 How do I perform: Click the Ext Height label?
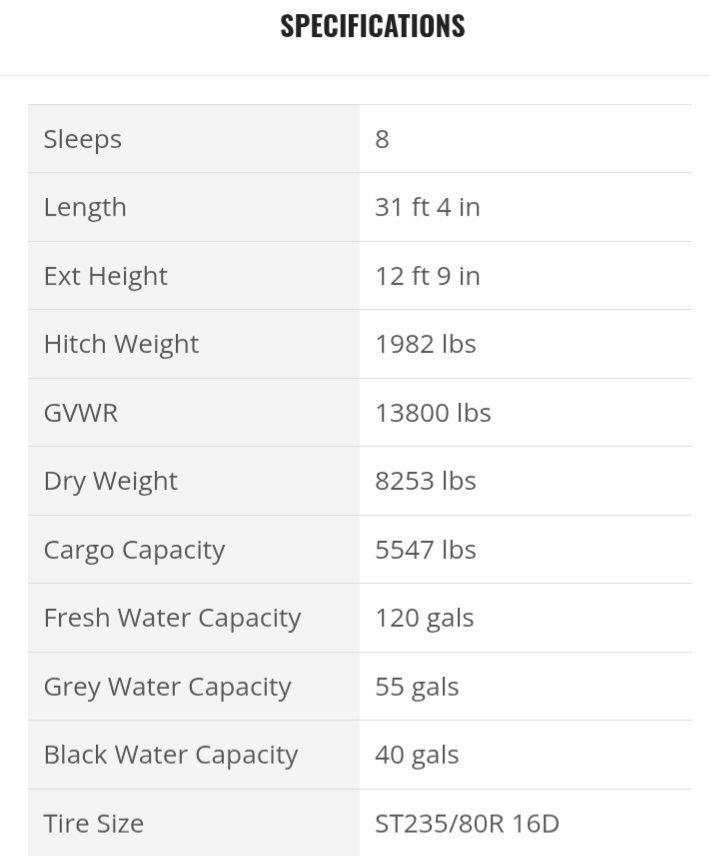105,276
